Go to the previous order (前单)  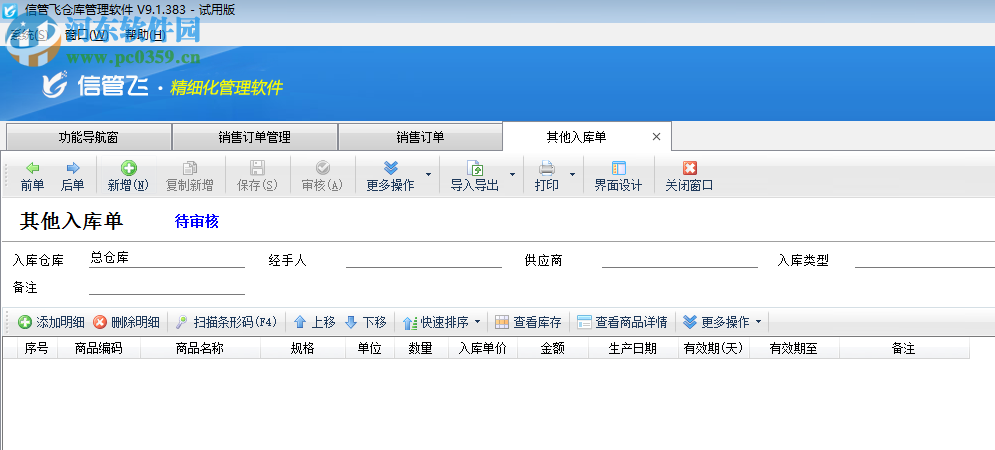32,175
